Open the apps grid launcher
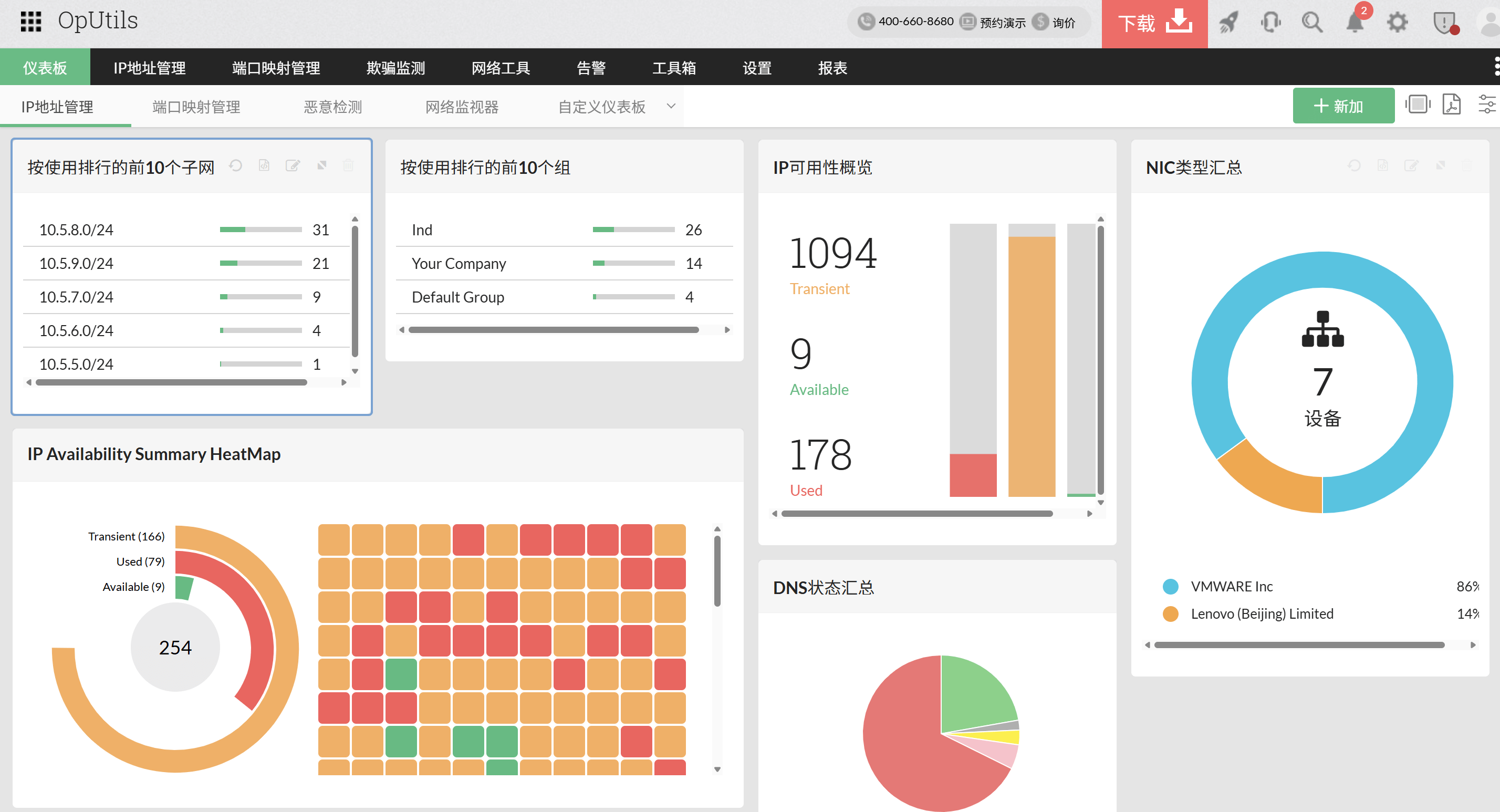This screenshot has height=812, width=1500. (x=31, y=22)
